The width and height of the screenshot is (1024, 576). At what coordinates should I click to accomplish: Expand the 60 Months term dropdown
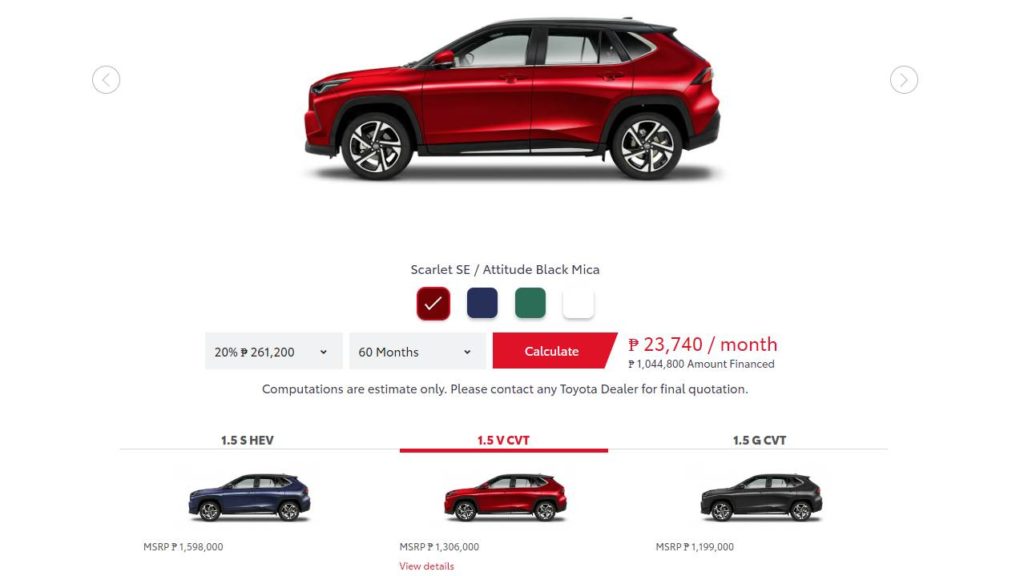[417, 351]
